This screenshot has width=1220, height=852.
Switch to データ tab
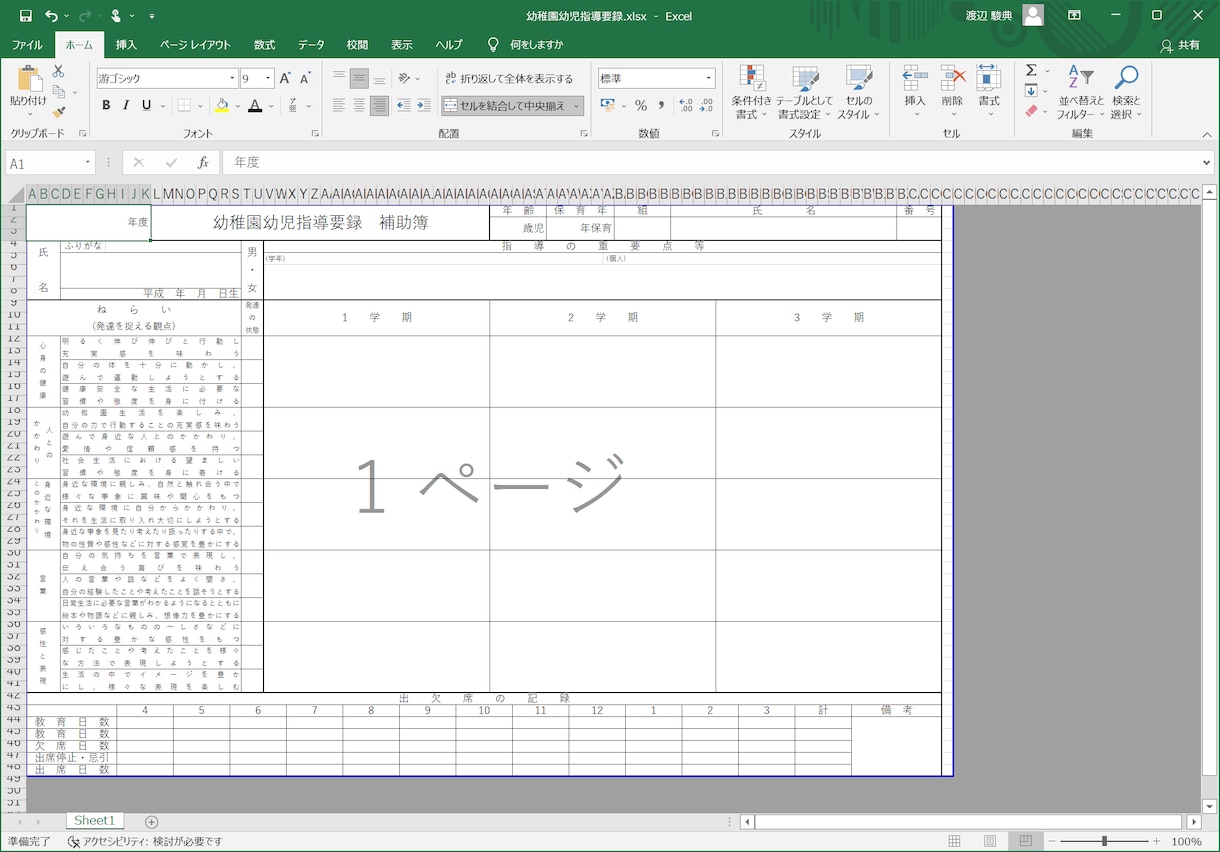coord(311,45)
